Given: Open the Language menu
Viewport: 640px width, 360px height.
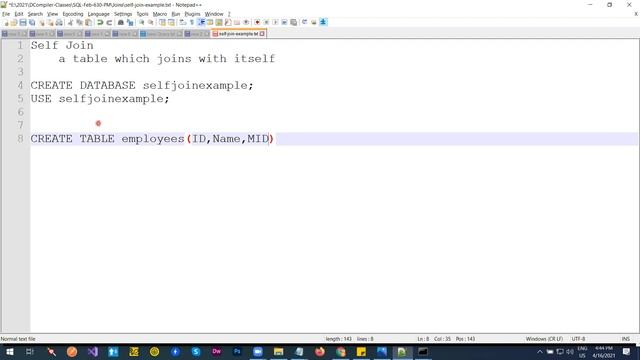Looking at the screenshot, I should click(98, 14).
